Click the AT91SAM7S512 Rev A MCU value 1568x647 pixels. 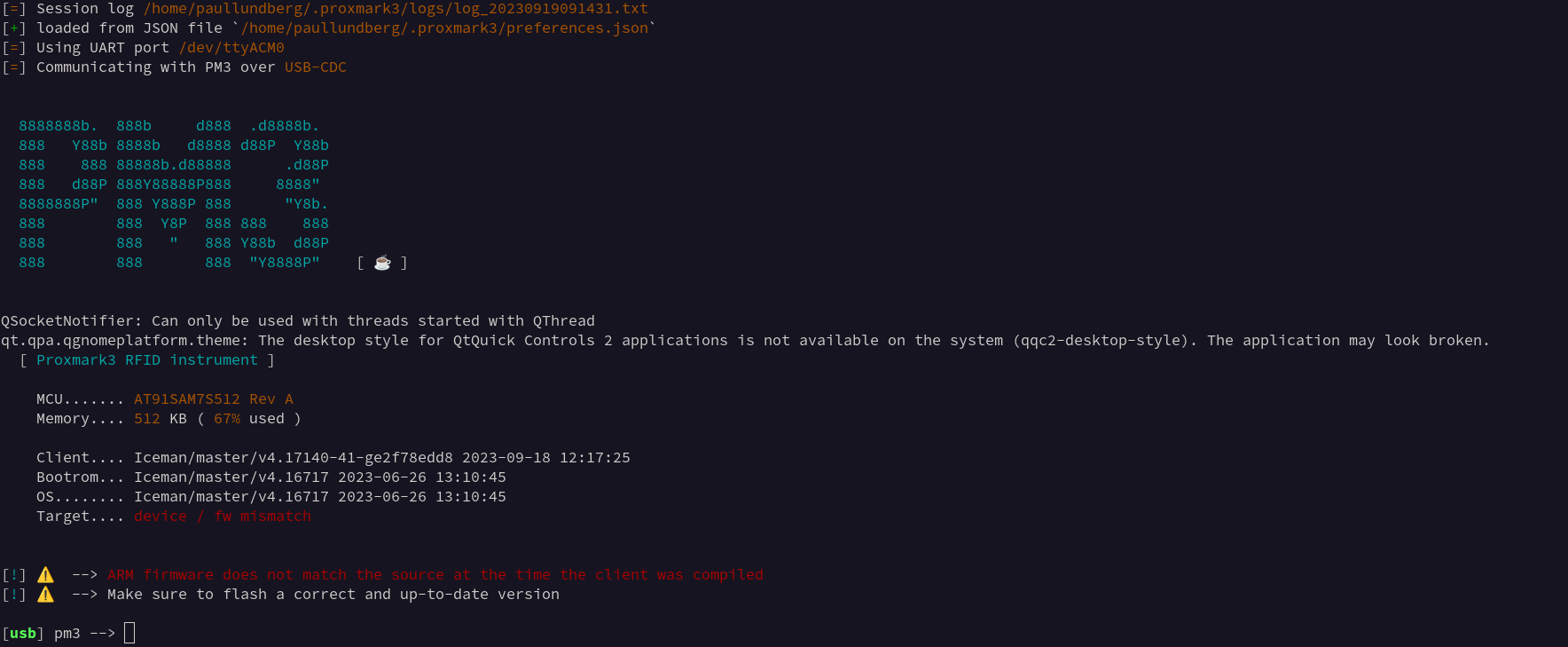[214, 399]
